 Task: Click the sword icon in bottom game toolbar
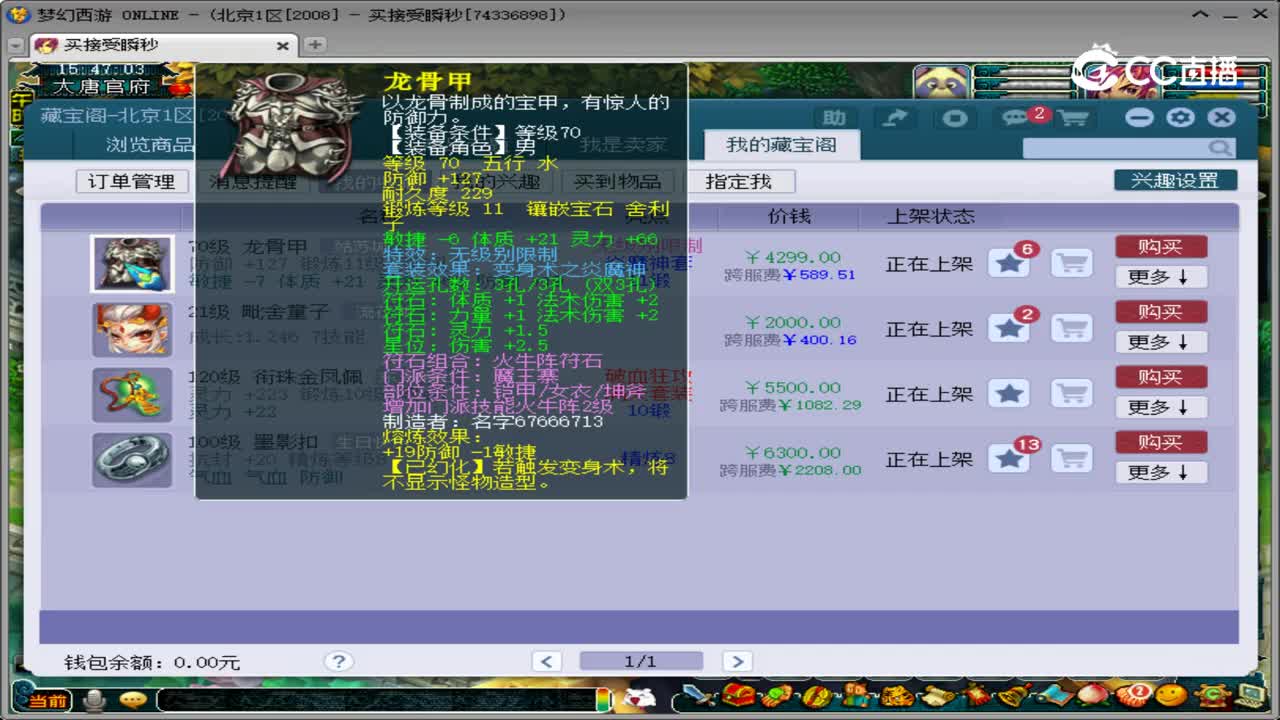pyautogui.click(x=700, y=694)
